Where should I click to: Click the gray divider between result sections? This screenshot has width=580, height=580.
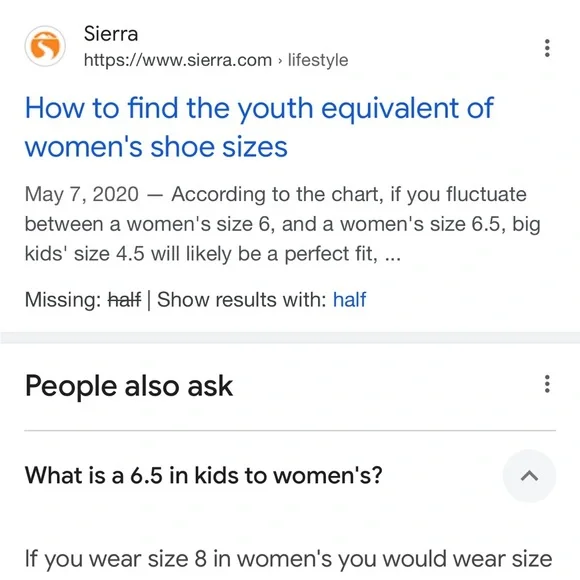(290, 338)
